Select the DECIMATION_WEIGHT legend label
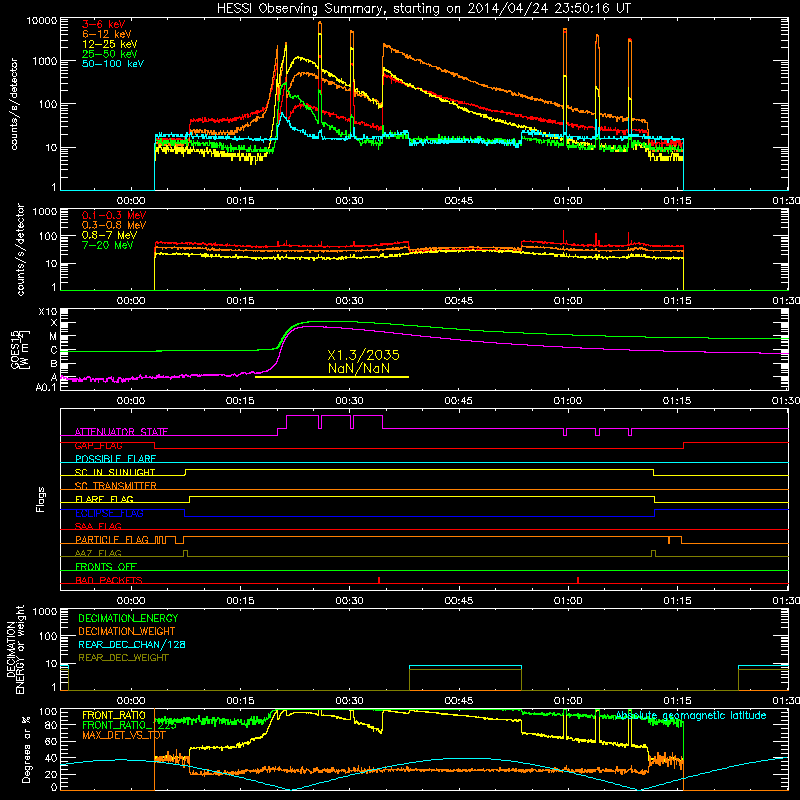 pos(127,631)
